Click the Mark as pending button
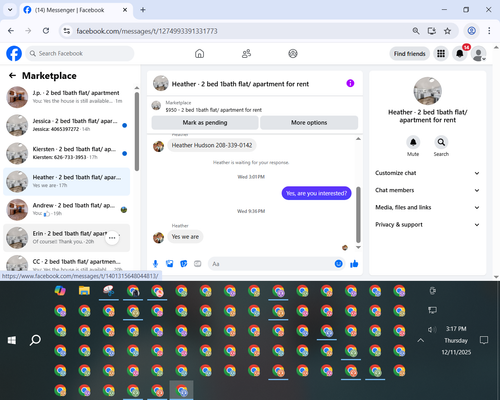Screen dimensions: 500x400 [x=205, y=122]
